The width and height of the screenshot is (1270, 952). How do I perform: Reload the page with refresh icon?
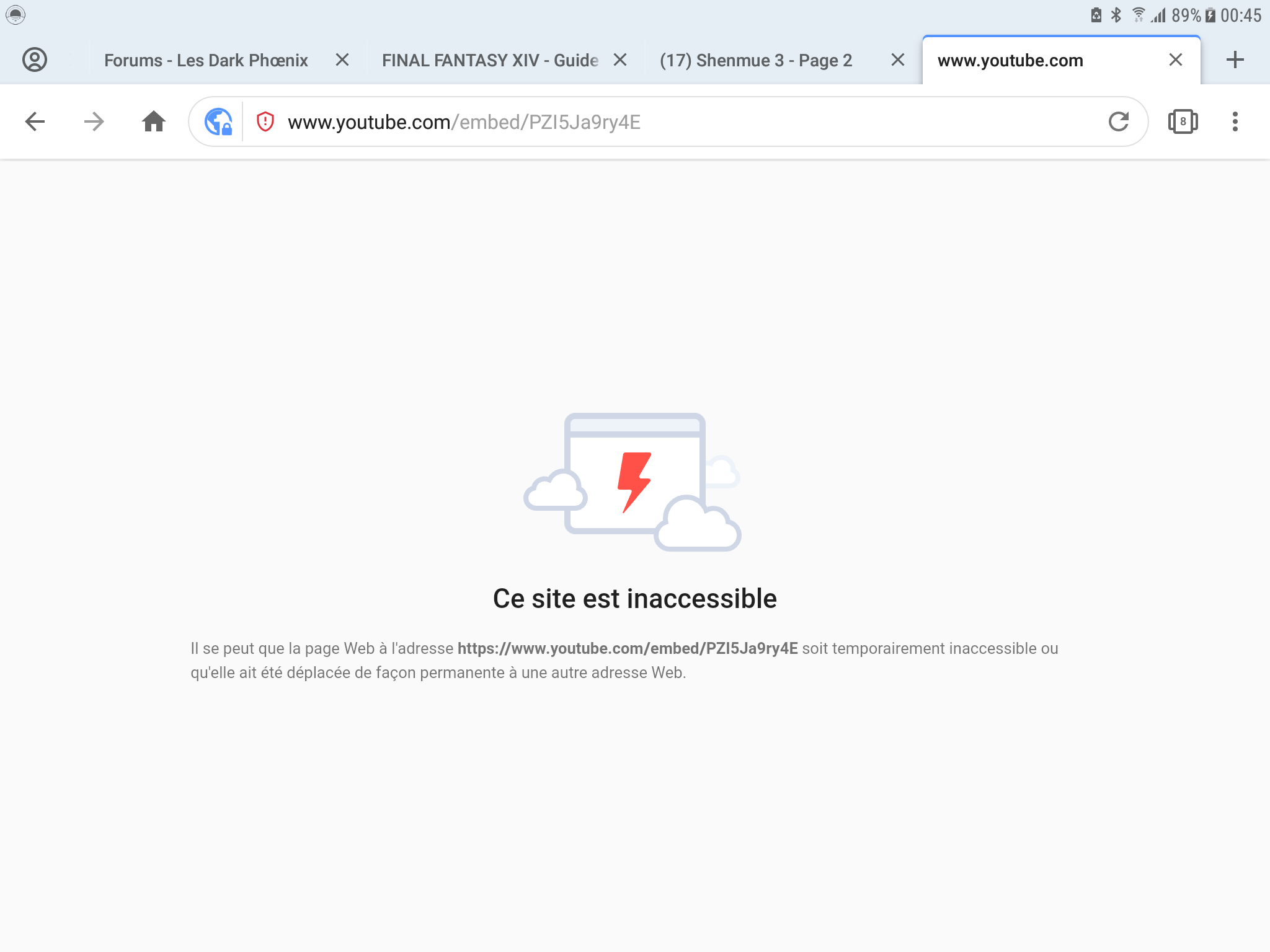click(1119, 121)
